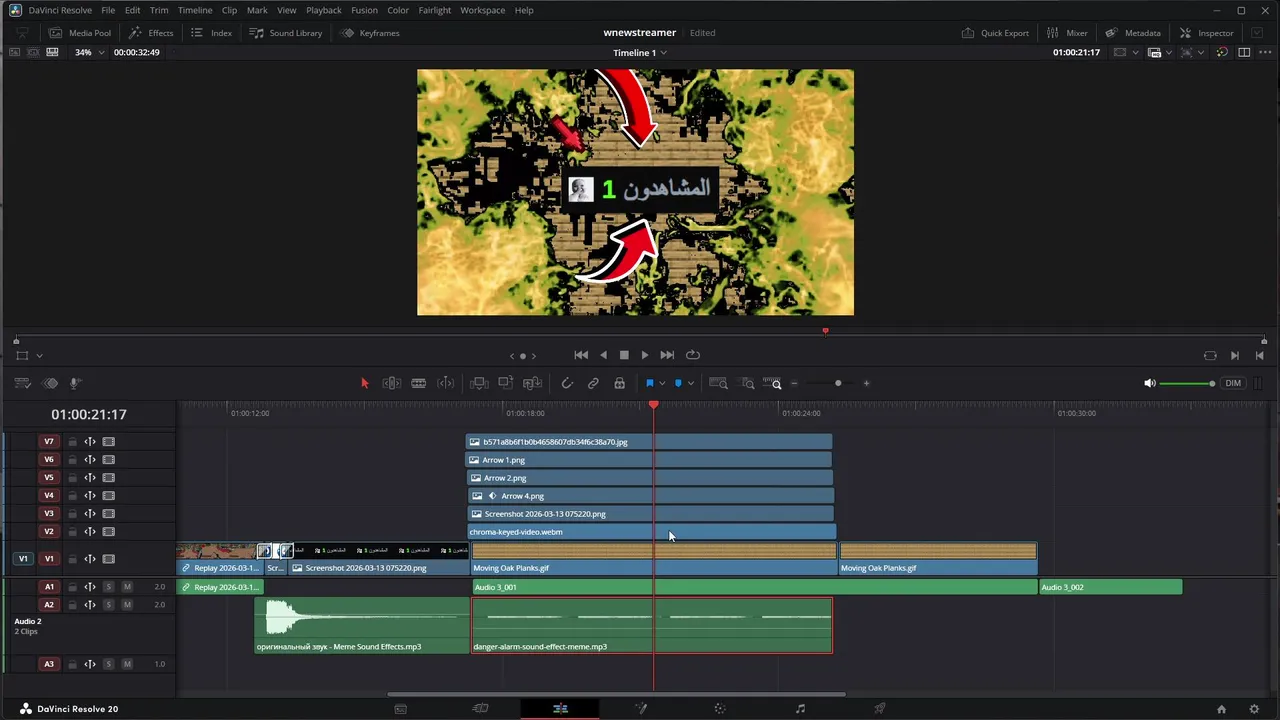Select the Arrow 4.png clip
The width and height of the screenshot is (1280, 720).
(651, 496)
